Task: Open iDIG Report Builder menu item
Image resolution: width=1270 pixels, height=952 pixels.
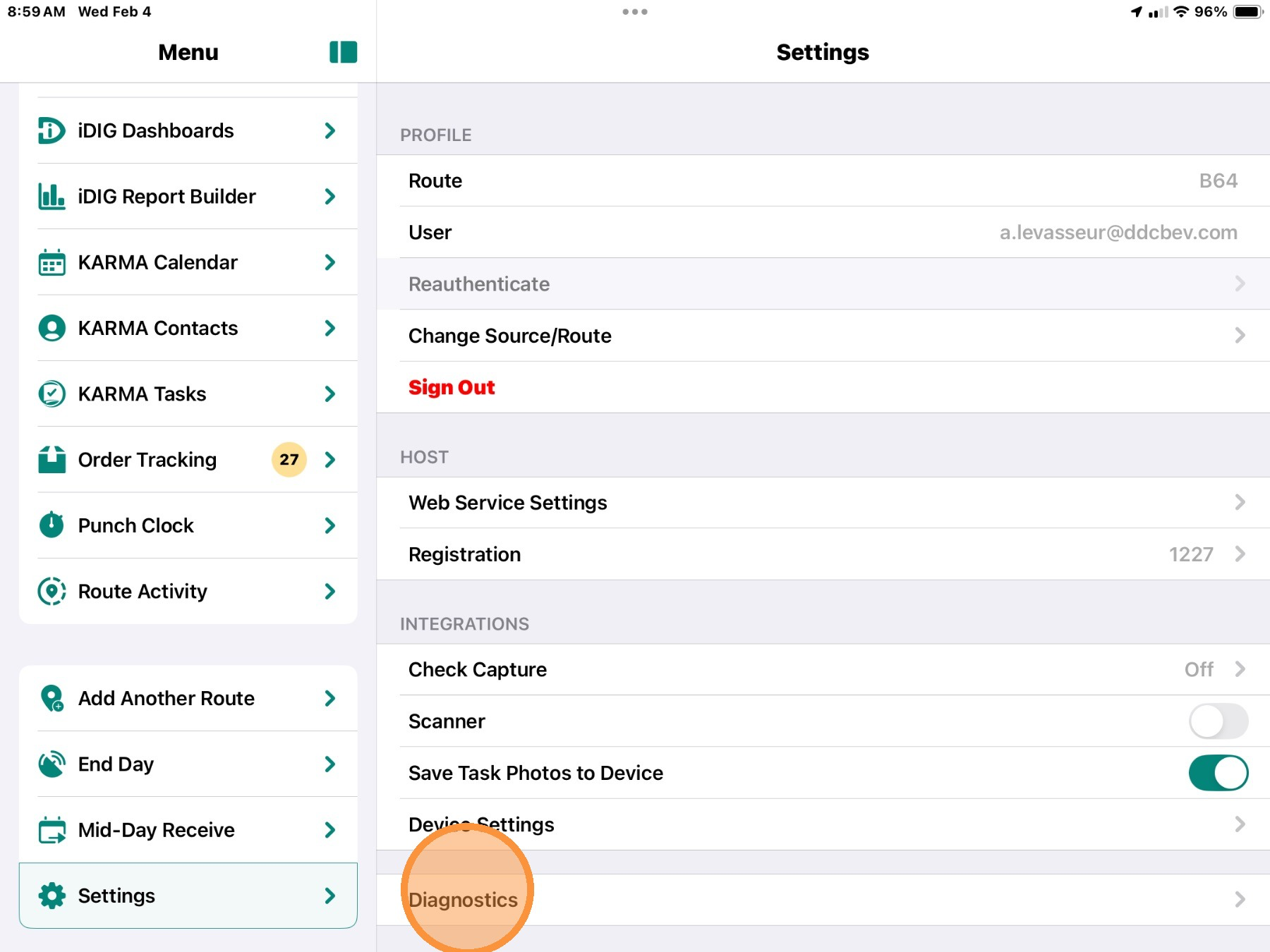Action: (188, 196)
